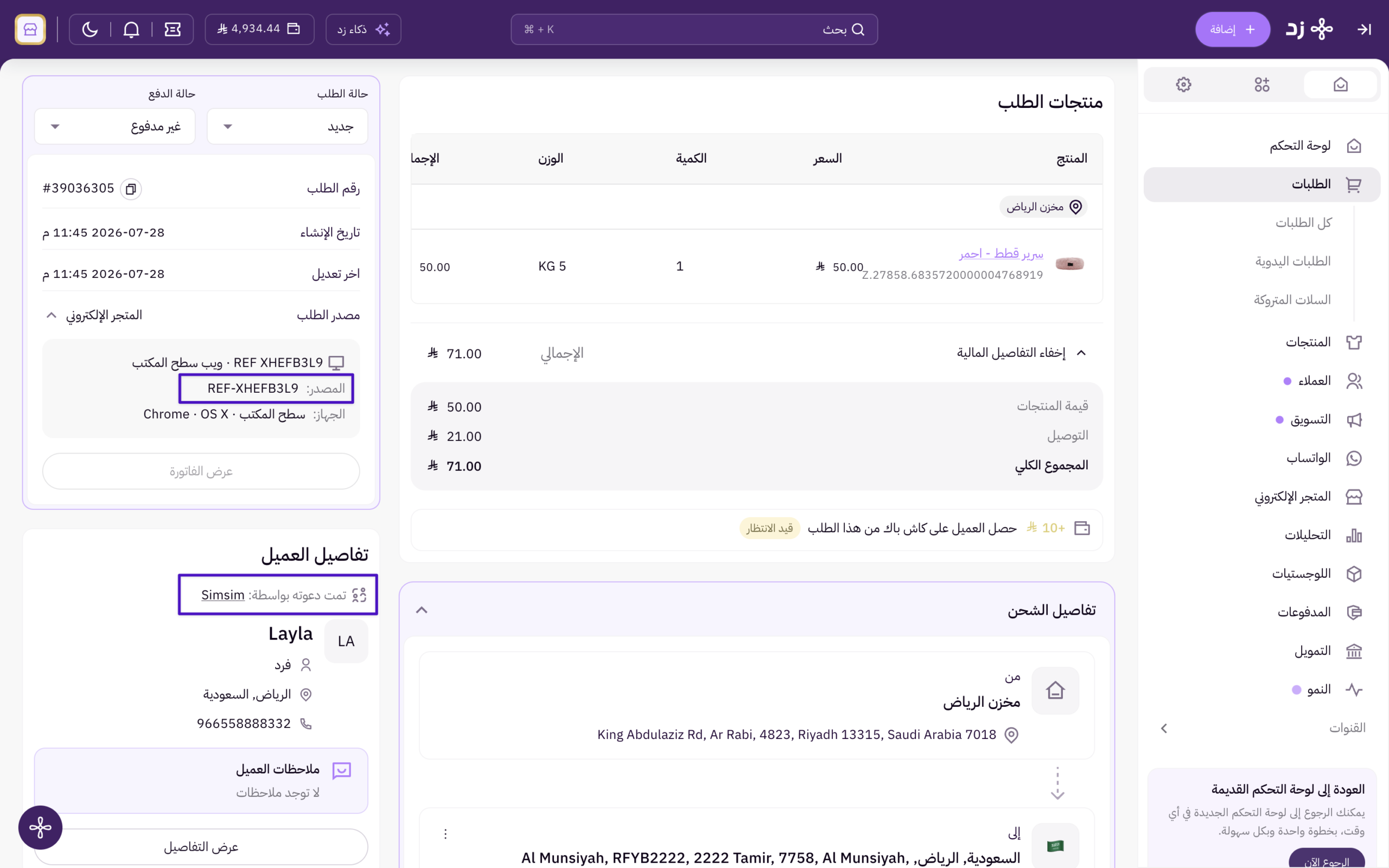Collapse sidebar with arrow icon
This screenshot has width=1389, height=868.
1365,29
